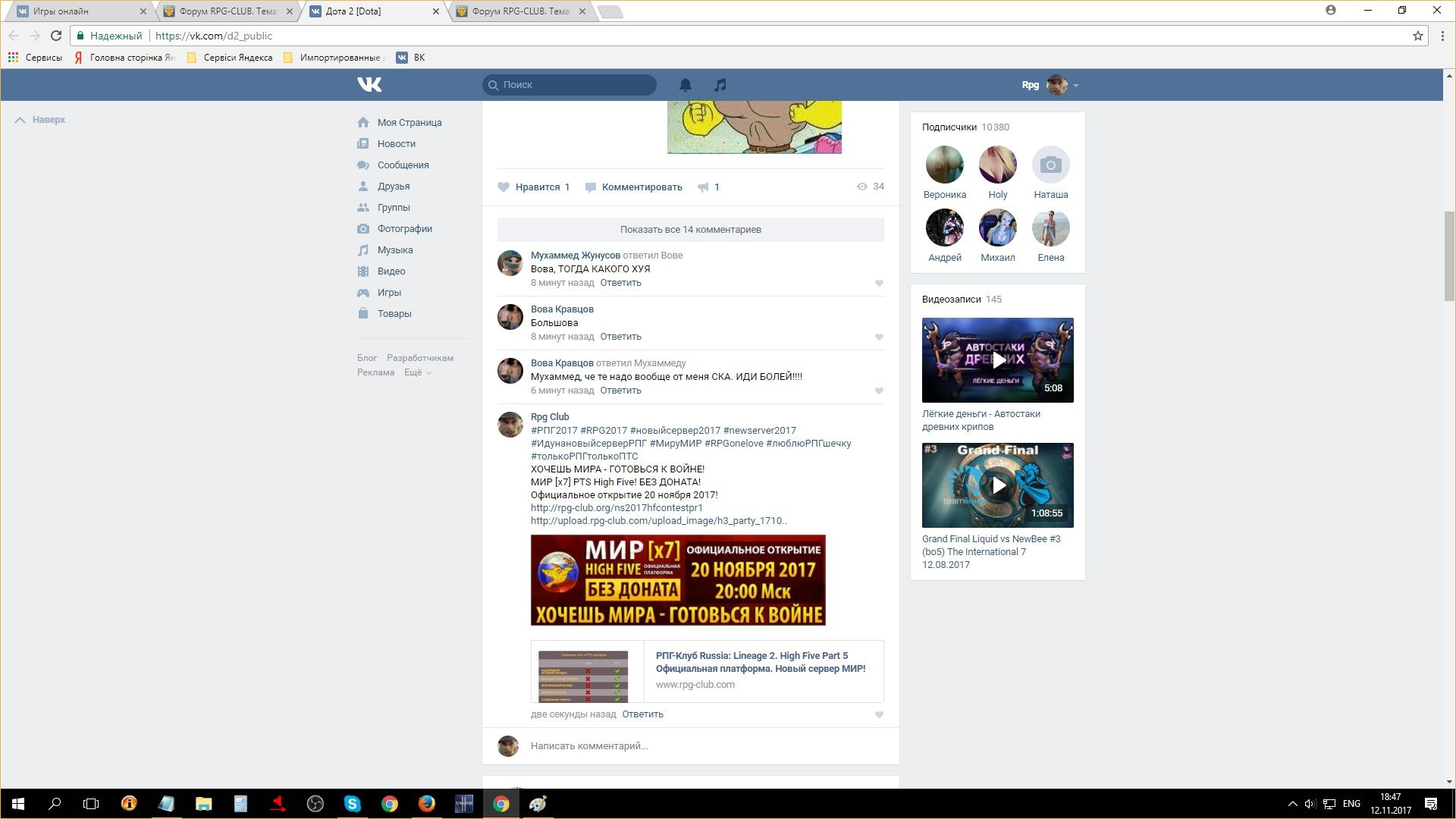Go to Музыка in sidebar menu
The height and width of the screenshot is (819, 1456).
pyautogui.click(x=394, y=250)
